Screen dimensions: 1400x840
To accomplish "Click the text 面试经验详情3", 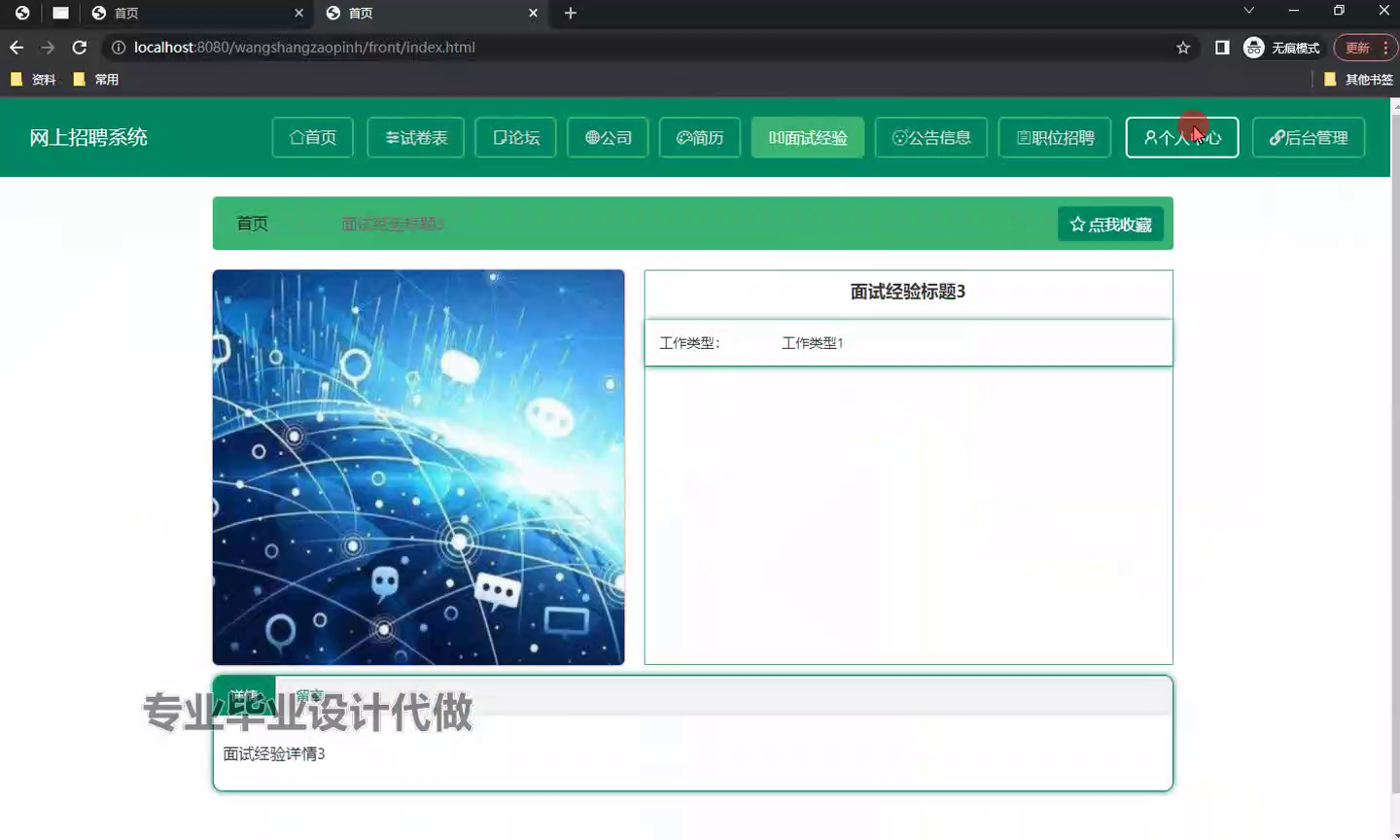I will 274,753.
